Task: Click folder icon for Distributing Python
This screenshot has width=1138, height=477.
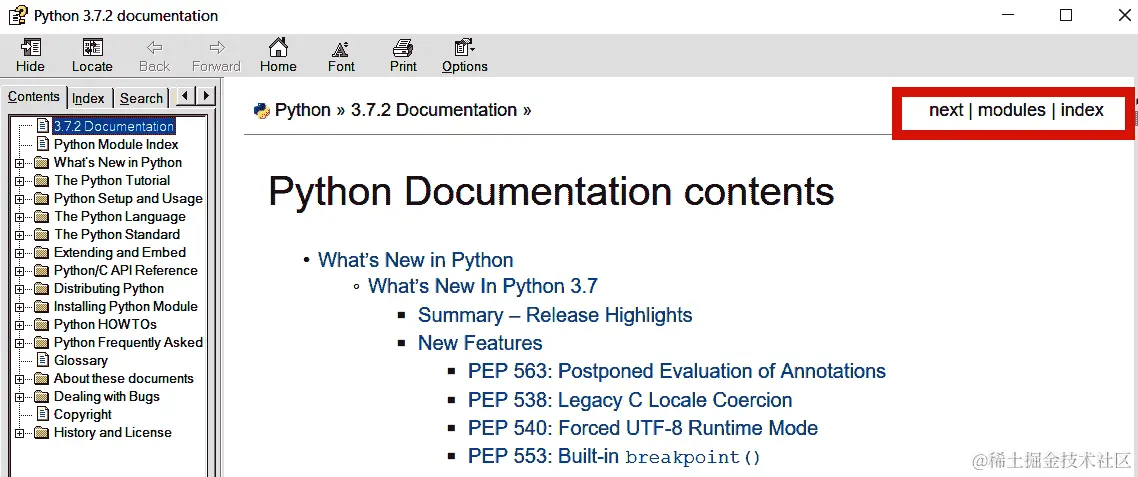Action: pos(41,288)
